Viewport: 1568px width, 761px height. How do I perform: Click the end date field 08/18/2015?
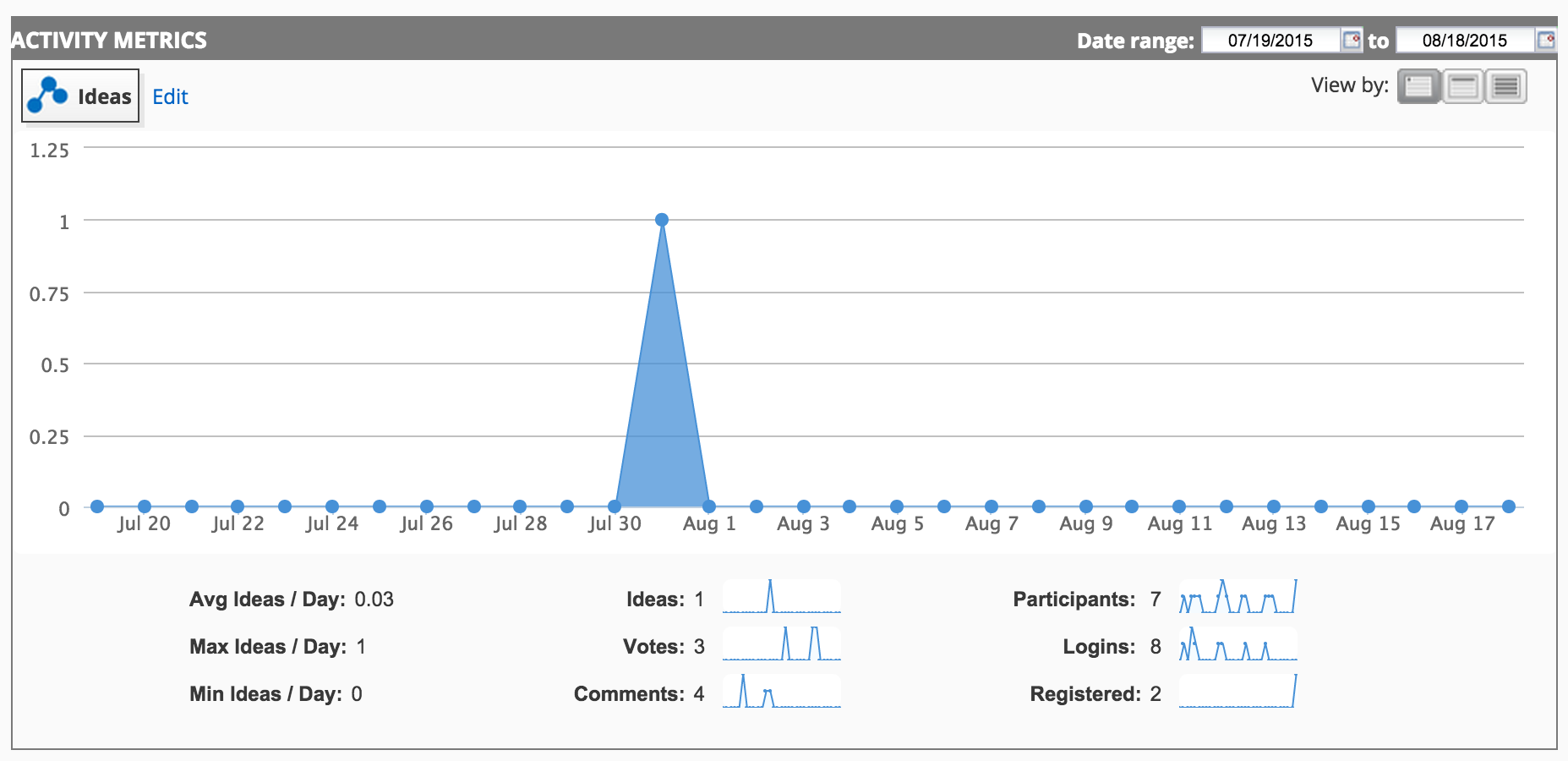point(1465,40)
